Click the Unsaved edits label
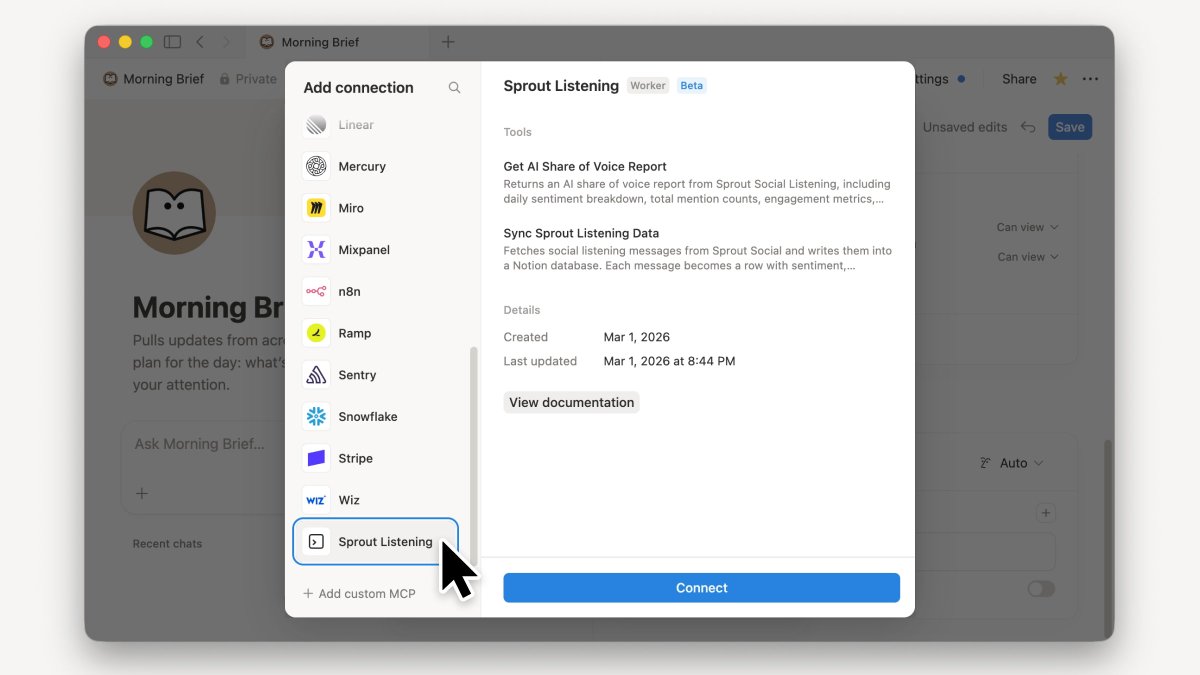The image size is (1200, 675). [x=965, y=127]
